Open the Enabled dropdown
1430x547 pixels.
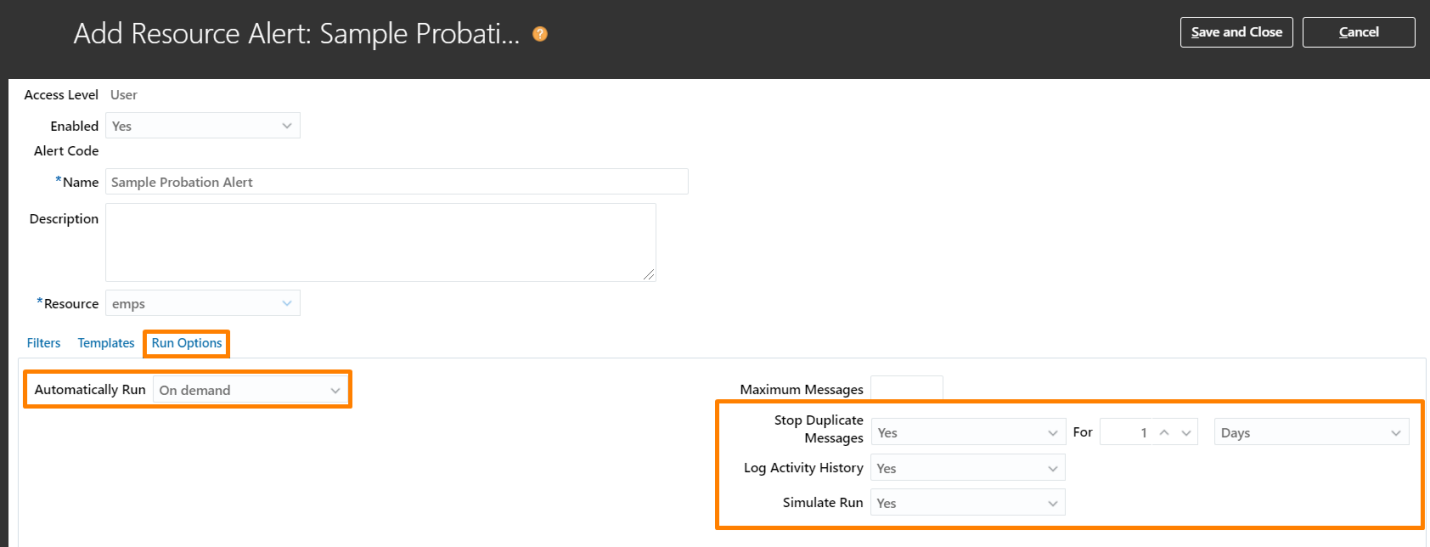click(x=202, y=126)
